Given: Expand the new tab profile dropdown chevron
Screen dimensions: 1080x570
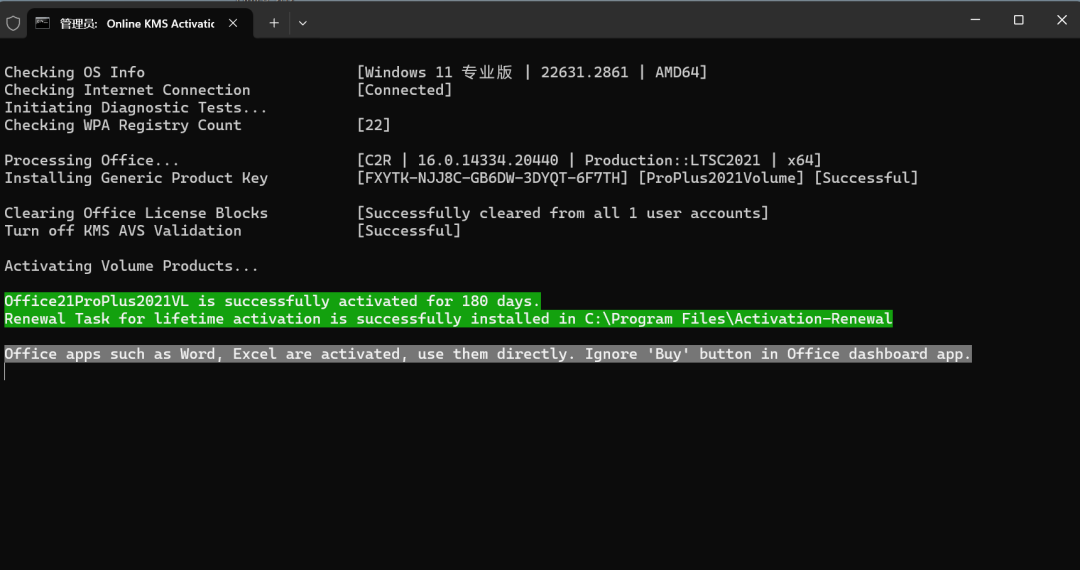Looking at the screenshot, I should tap(303, 22).
